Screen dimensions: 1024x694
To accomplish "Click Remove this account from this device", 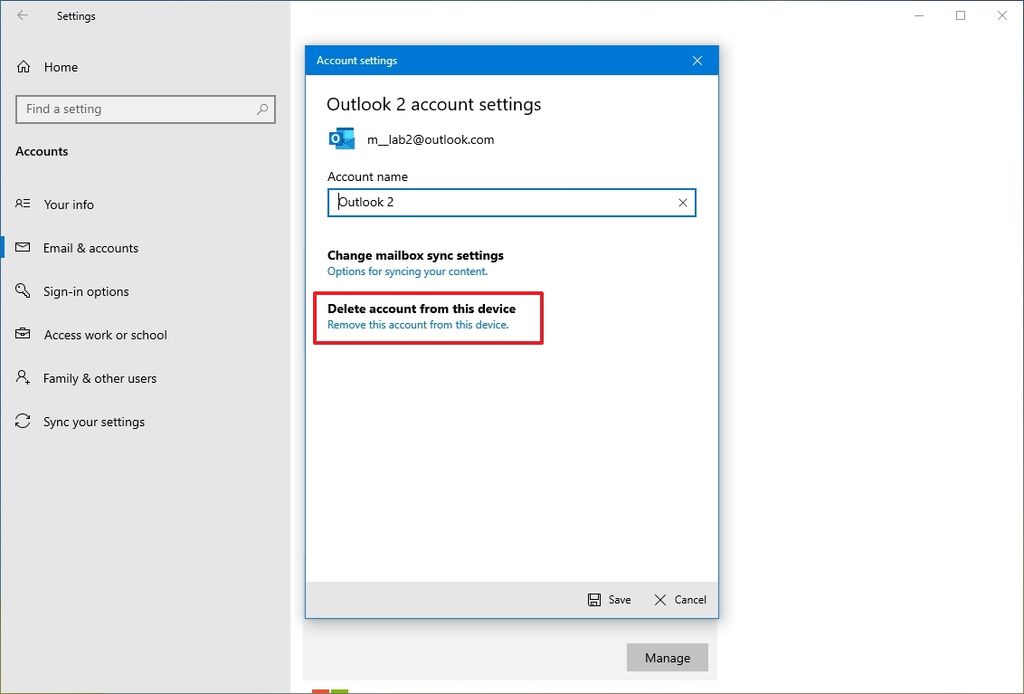I will pyautogui.click(x=418, y=324).
